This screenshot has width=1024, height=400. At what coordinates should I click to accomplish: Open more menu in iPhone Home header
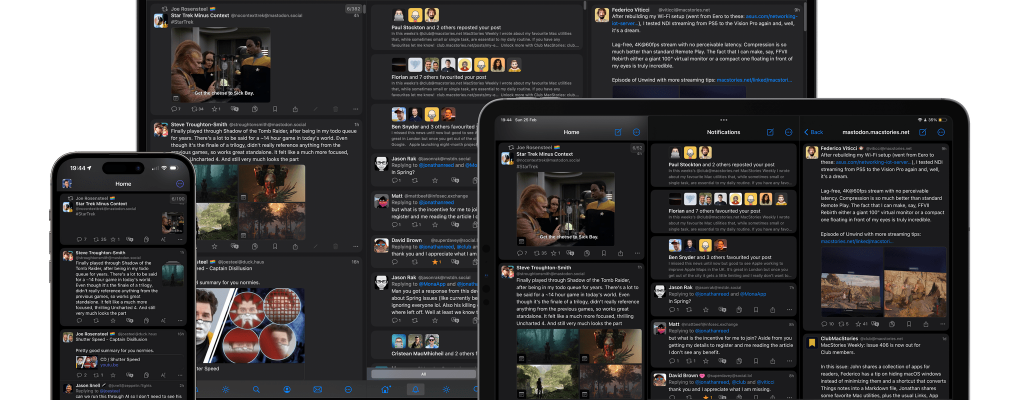tap(180, 184)
